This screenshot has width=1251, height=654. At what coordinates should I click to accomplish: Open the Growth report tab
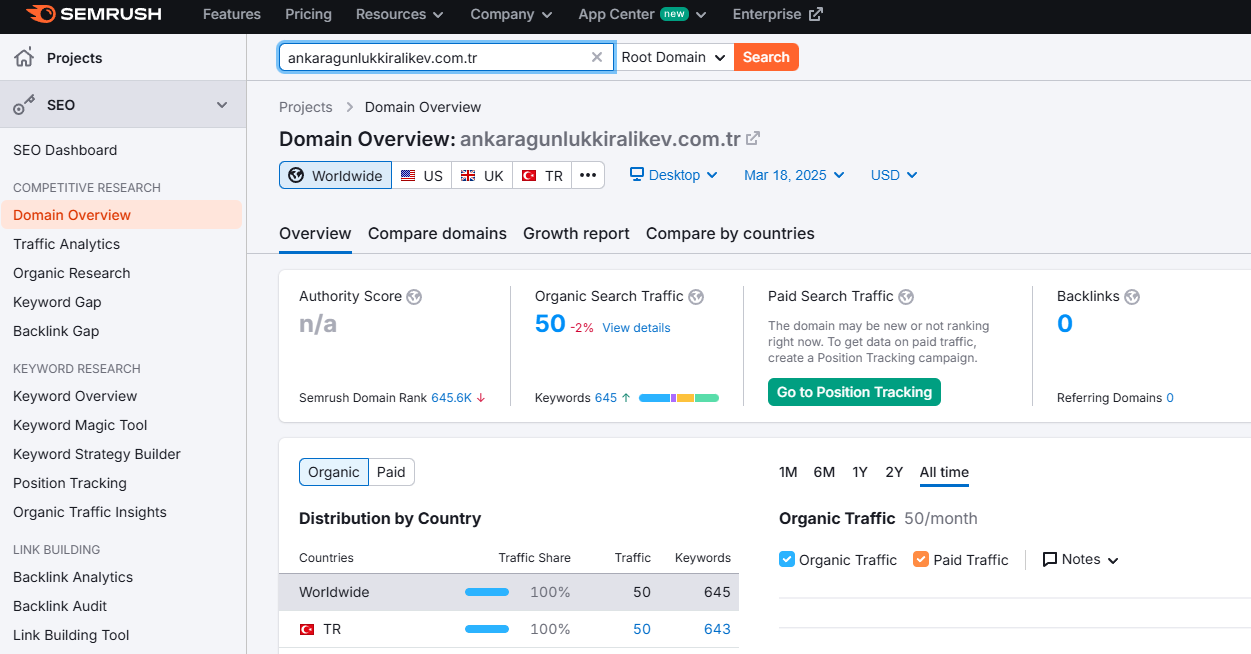[576, 233]
